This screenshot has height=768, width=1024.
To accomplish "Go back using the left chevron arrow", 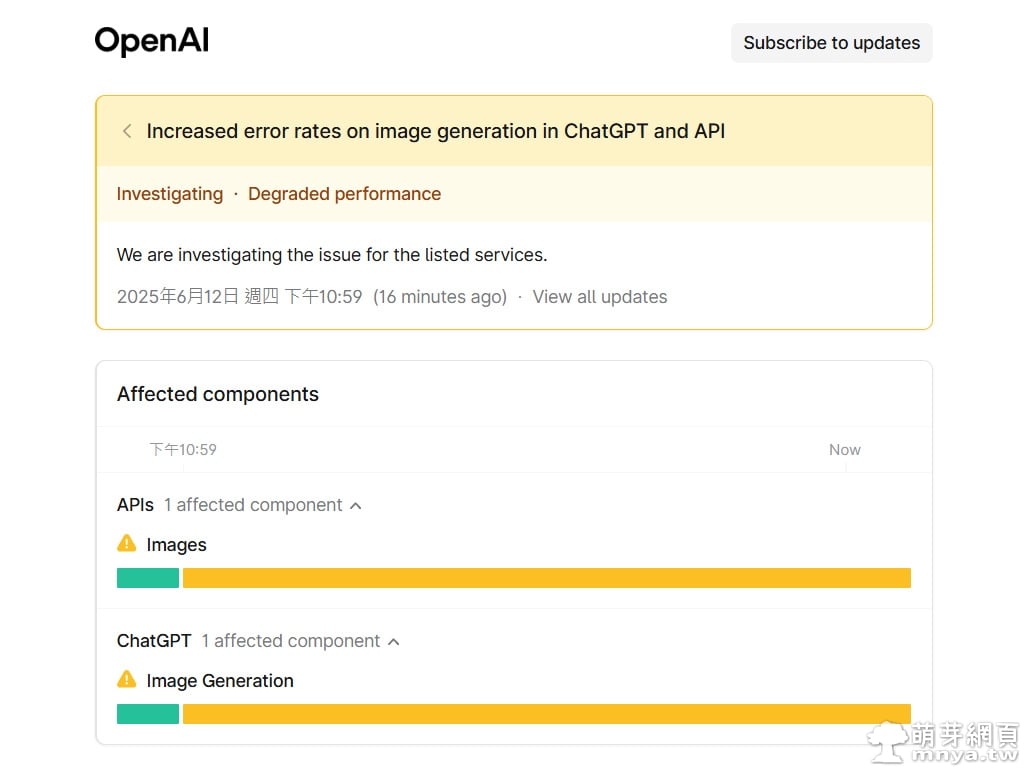I will (127, 131).
